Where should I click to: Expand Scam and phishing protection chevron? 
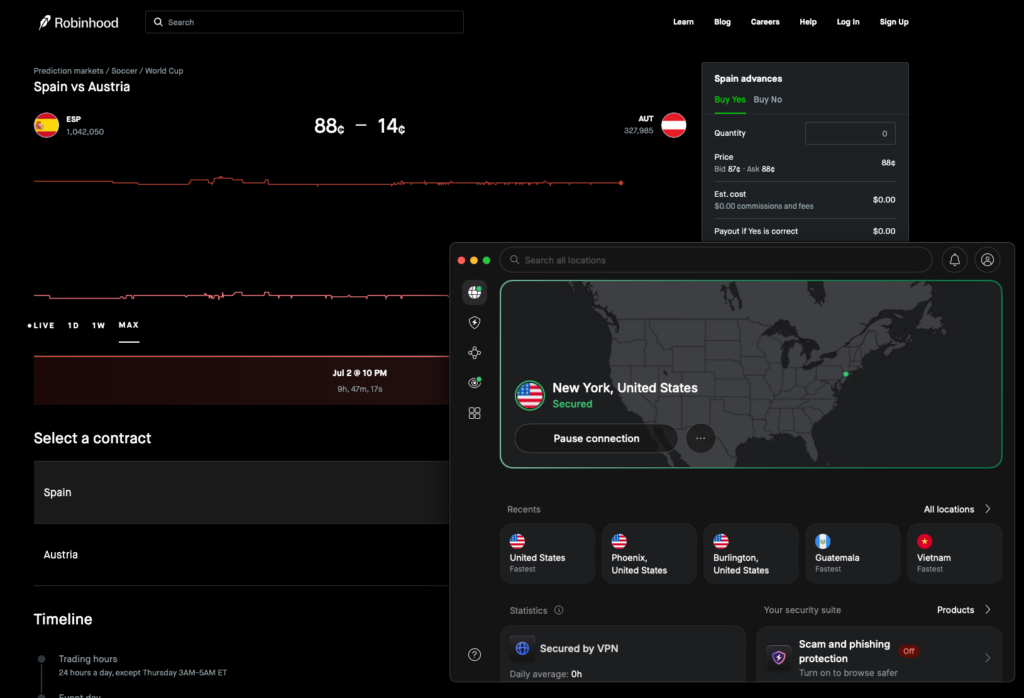coord(987,658)
